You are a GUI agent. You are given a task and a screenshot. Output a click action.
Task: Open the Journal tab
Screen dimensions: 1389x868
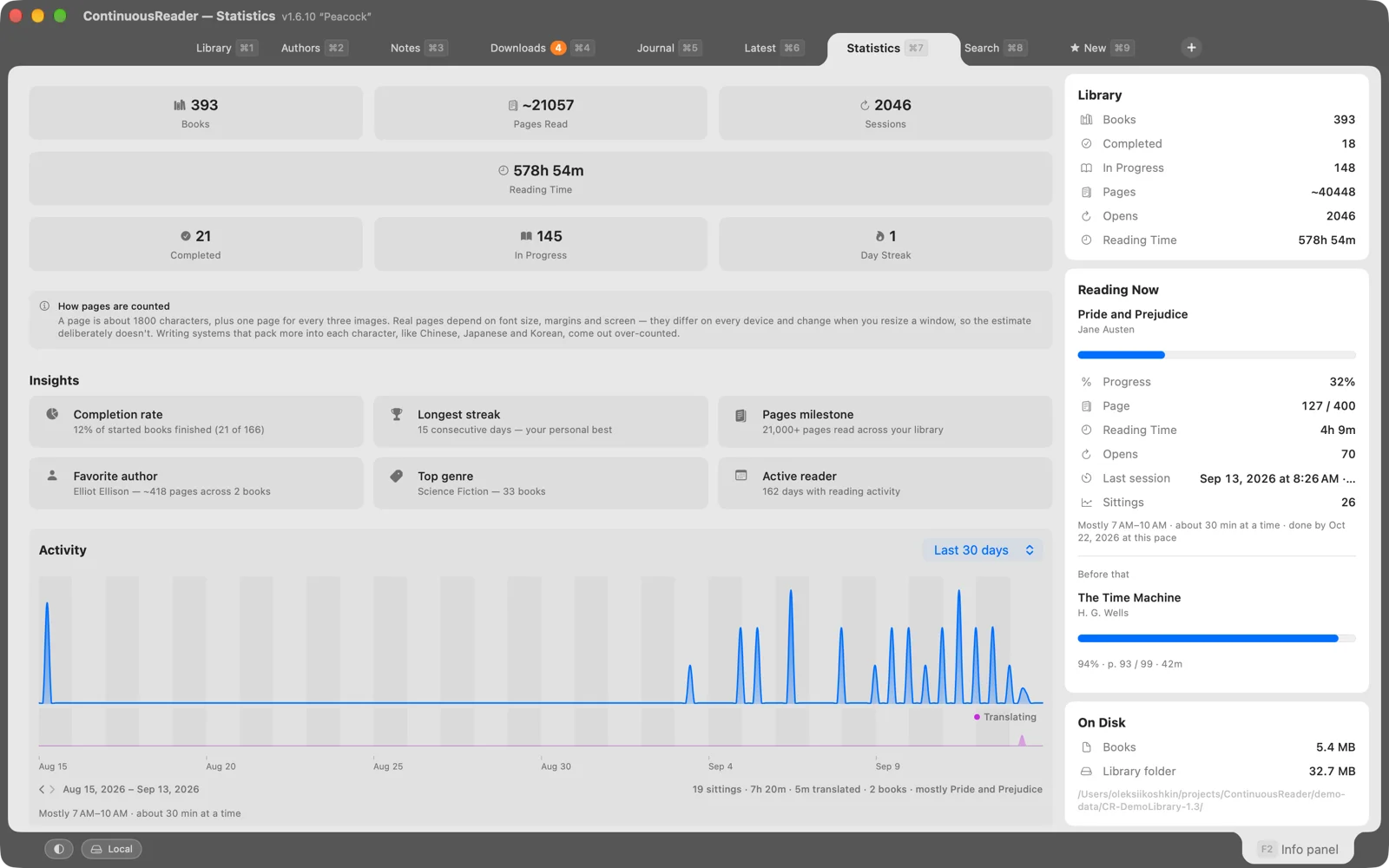(668, 48)
